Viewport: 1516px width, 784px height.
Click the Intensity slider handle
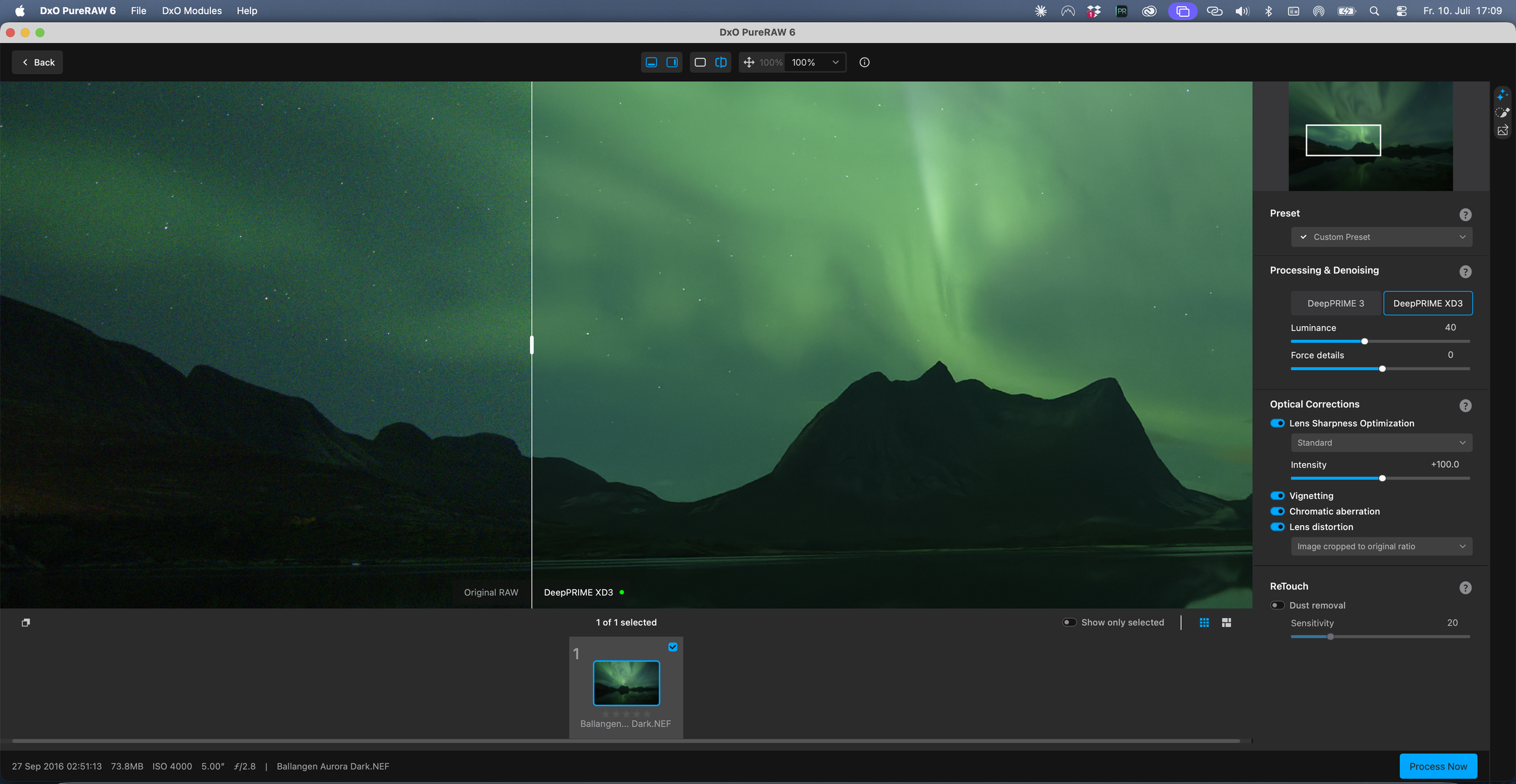click(x=1382, y=478)
